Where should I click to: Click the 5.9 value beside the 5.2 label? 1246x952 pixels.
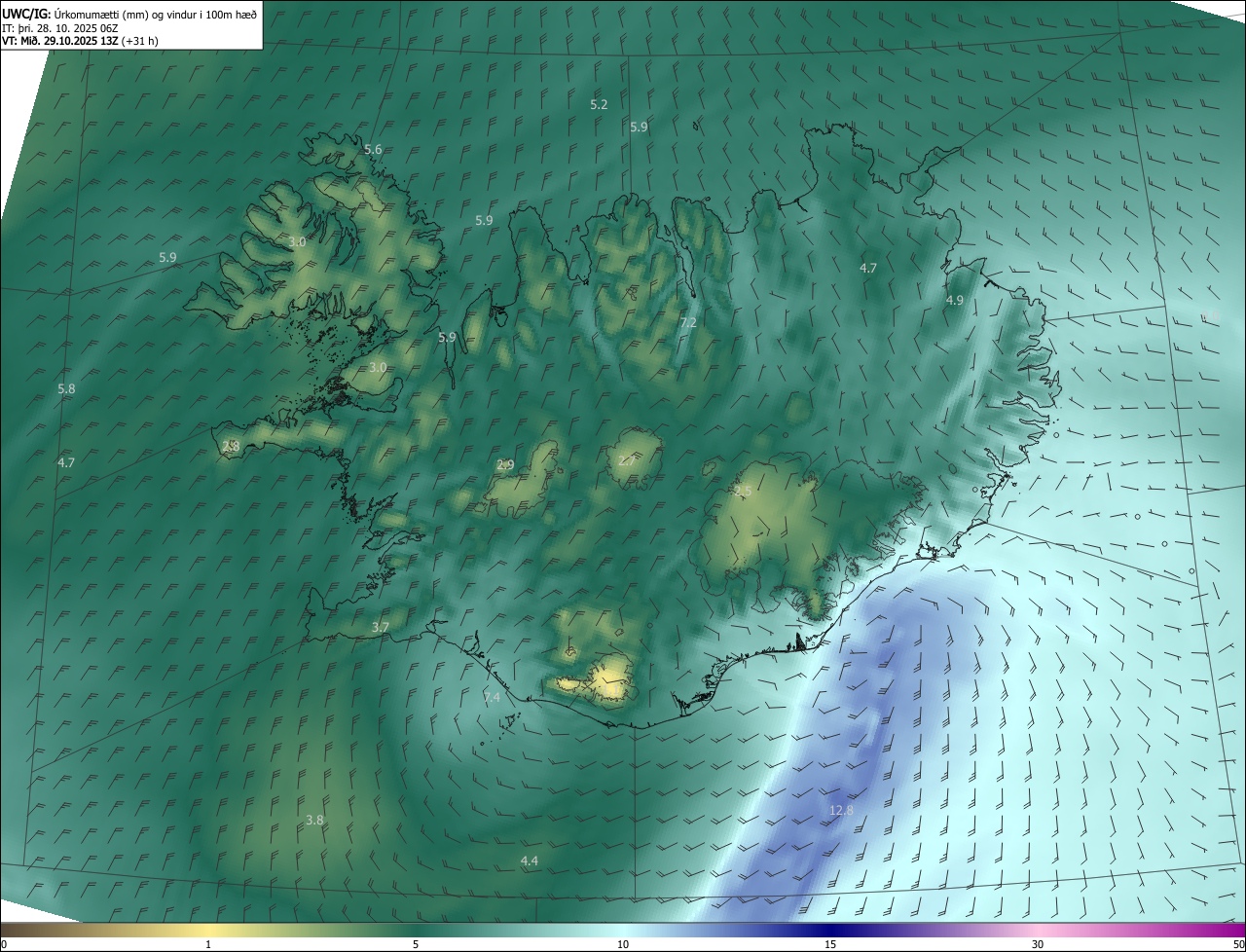pos(639,127)
